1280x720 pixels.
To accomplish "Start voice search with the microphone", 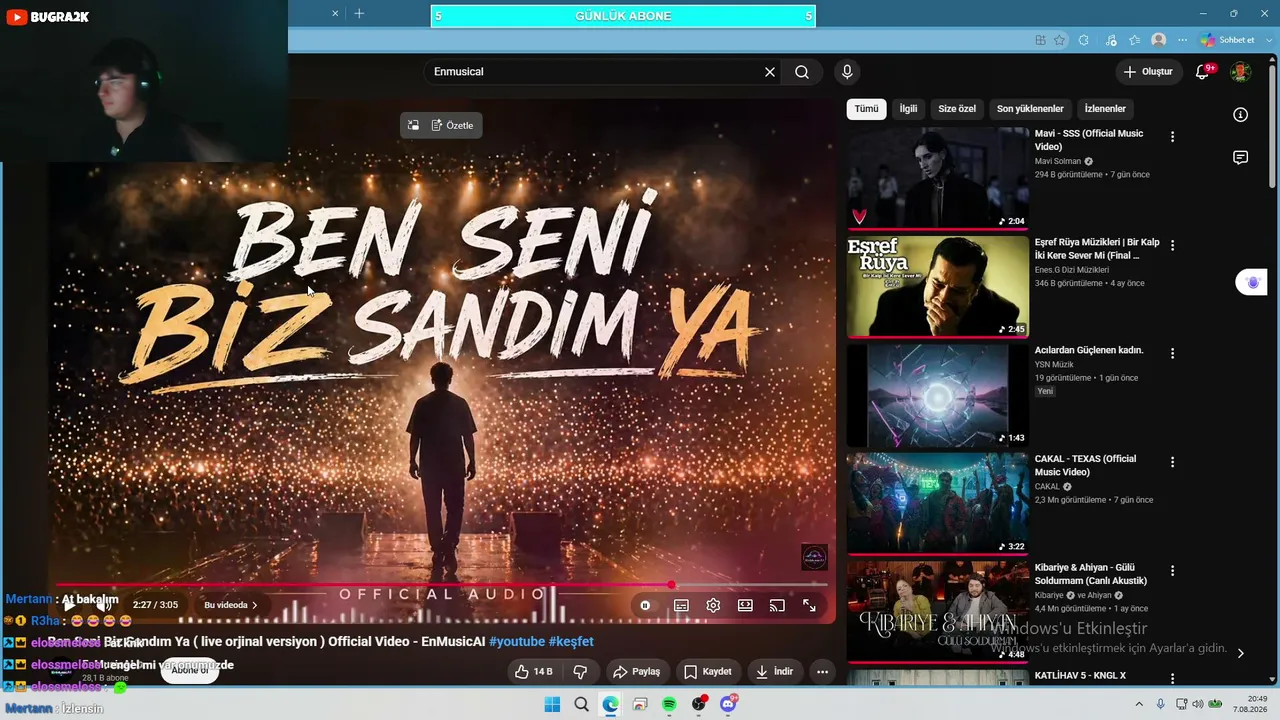I will point(847,72).
